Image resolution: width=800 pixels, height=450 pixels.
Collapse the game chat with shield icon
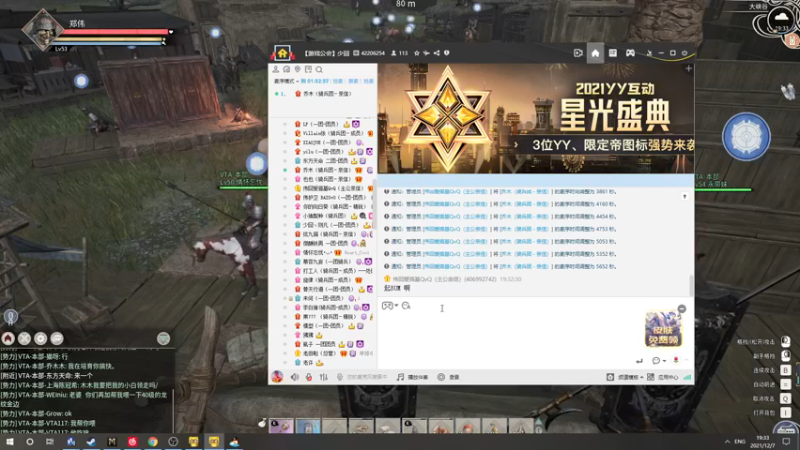point(163,338)
